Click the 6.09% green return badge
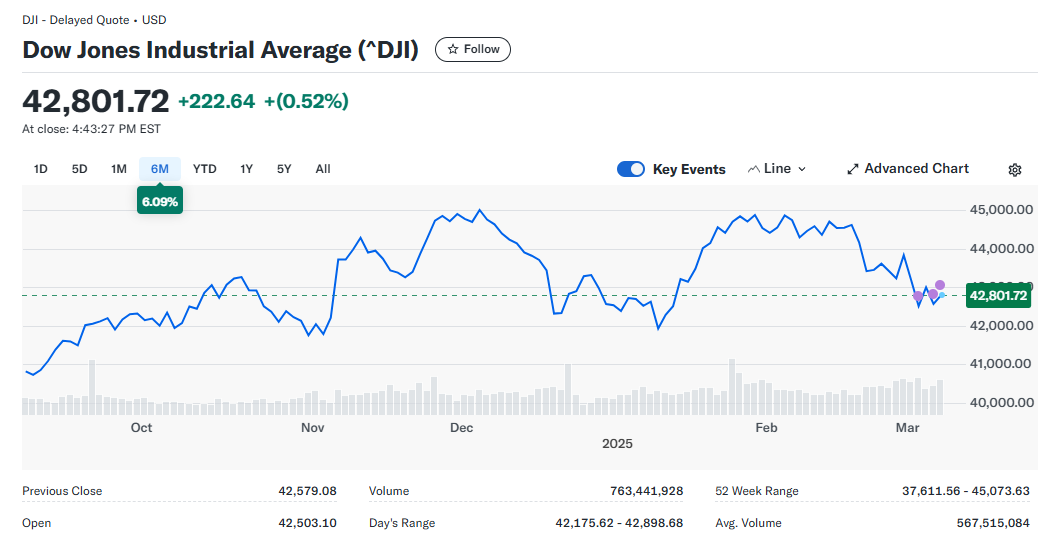This screenshot has height=534, width=1049. click(160, 201)
